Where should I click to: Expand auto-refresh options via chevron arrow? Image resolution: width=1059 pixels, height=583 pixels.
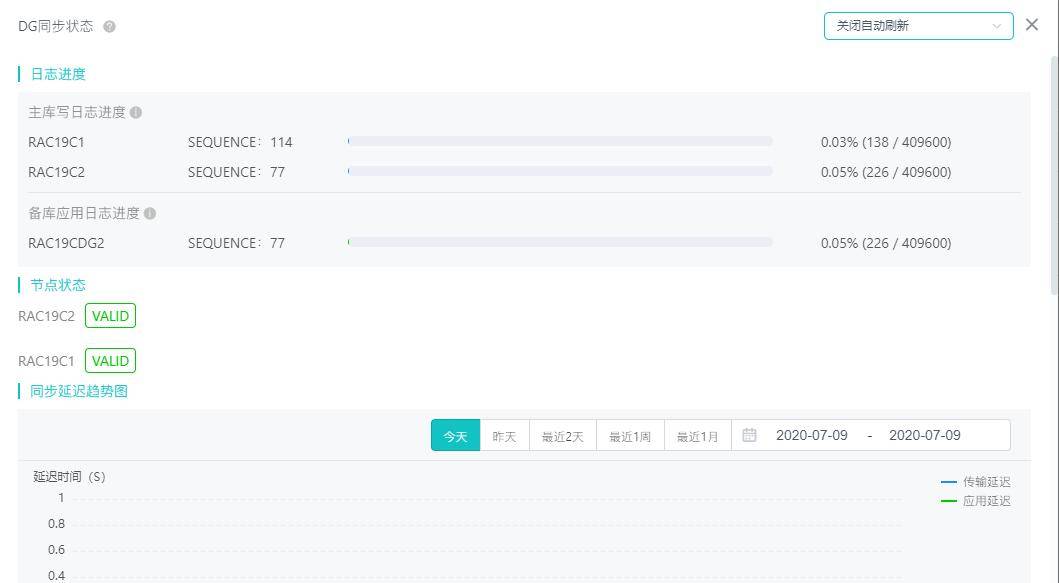click(997, 26)
